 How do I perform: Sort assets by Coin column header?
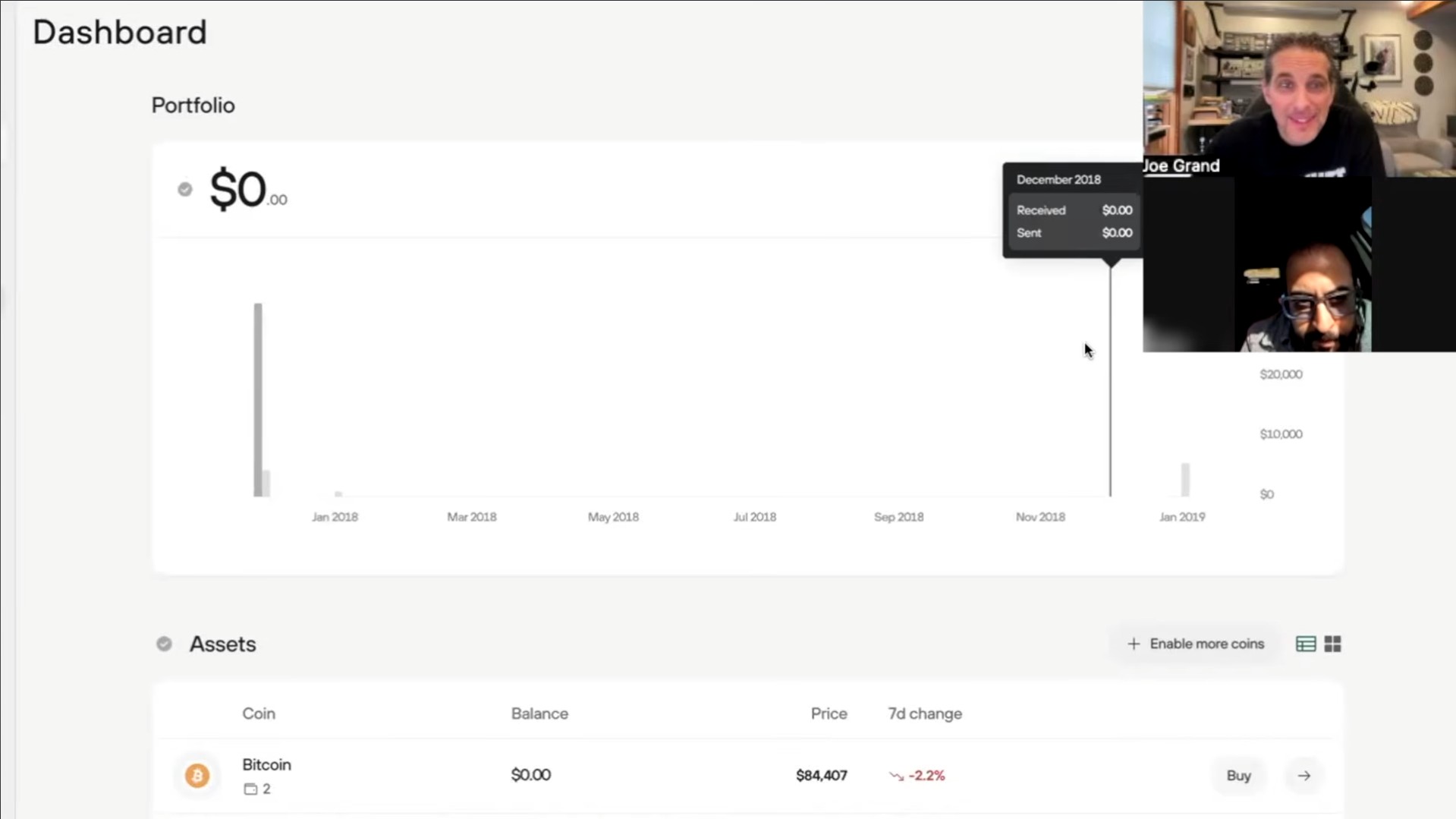(259, 713)
